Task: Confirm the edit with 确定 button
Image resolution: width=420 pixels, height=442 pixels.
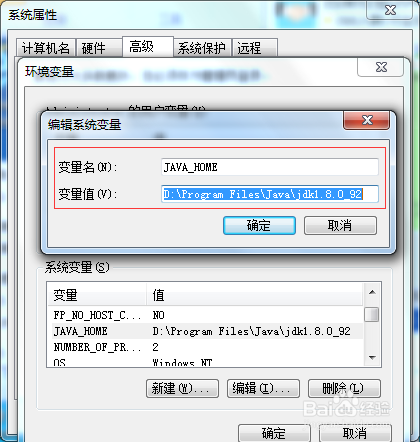Action: click(259, 226)
